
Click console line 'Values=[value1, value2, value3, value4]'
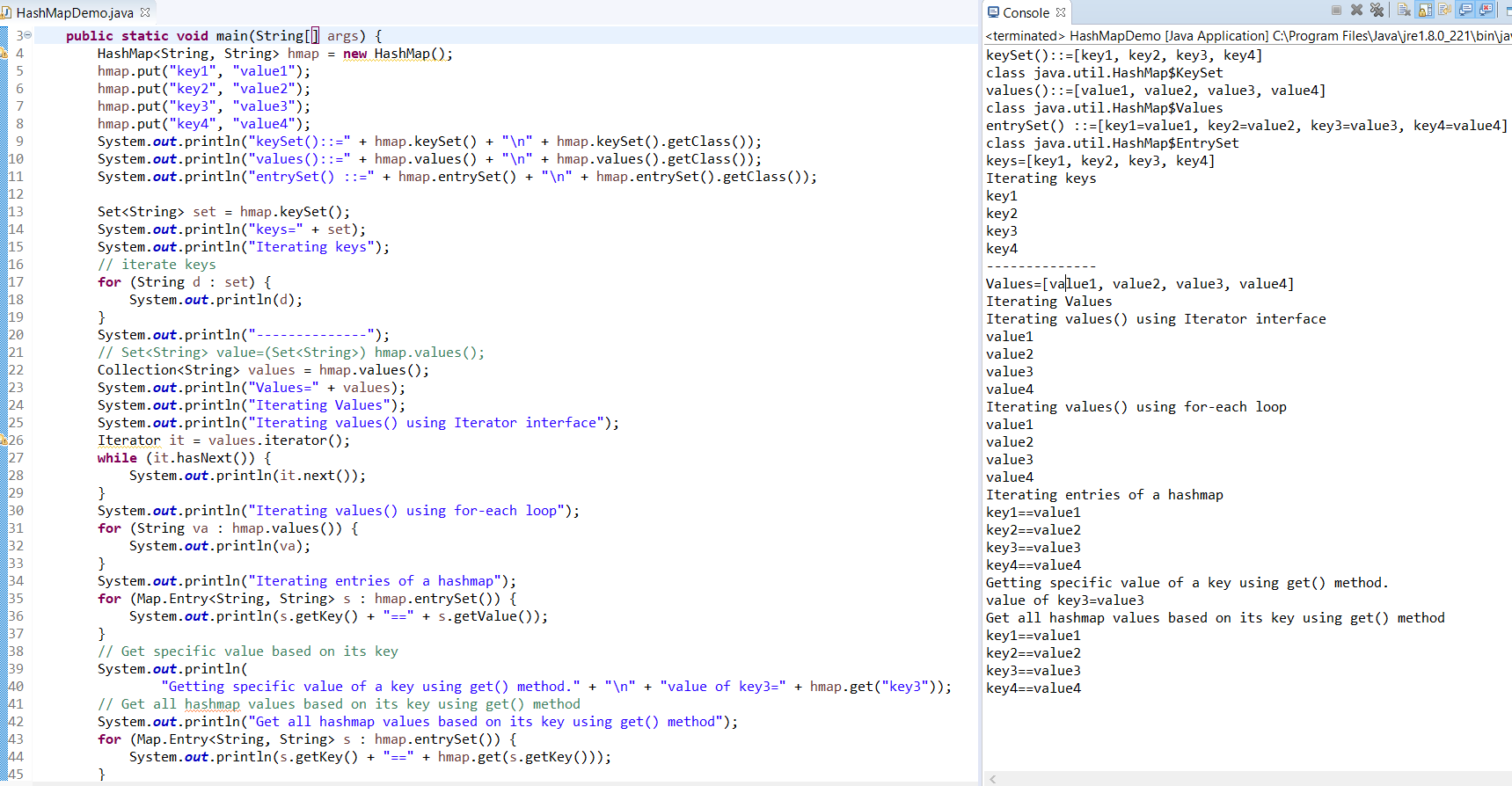tap(1140, 283)
